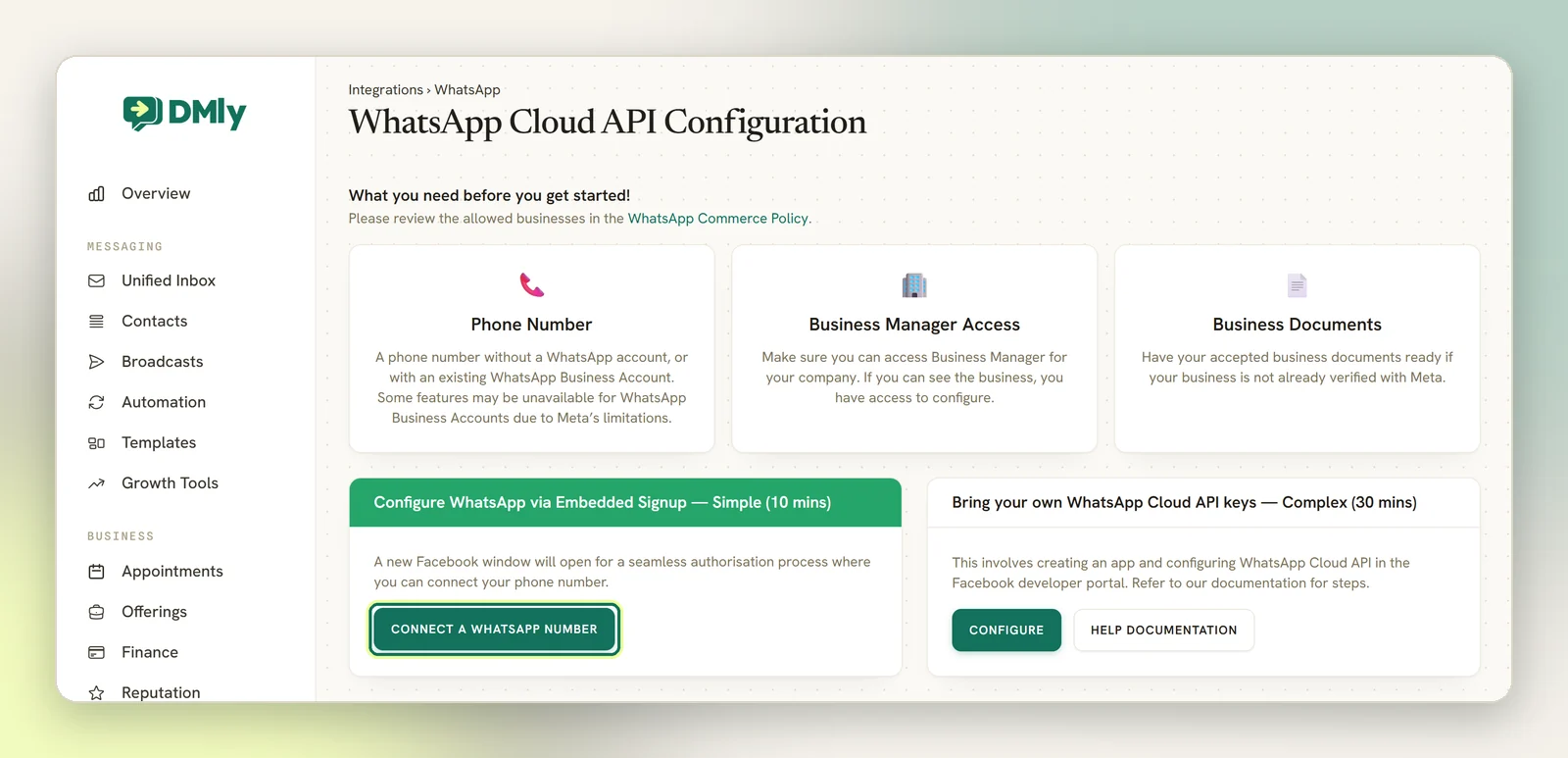Click the Appointments calendar icon

96,572
